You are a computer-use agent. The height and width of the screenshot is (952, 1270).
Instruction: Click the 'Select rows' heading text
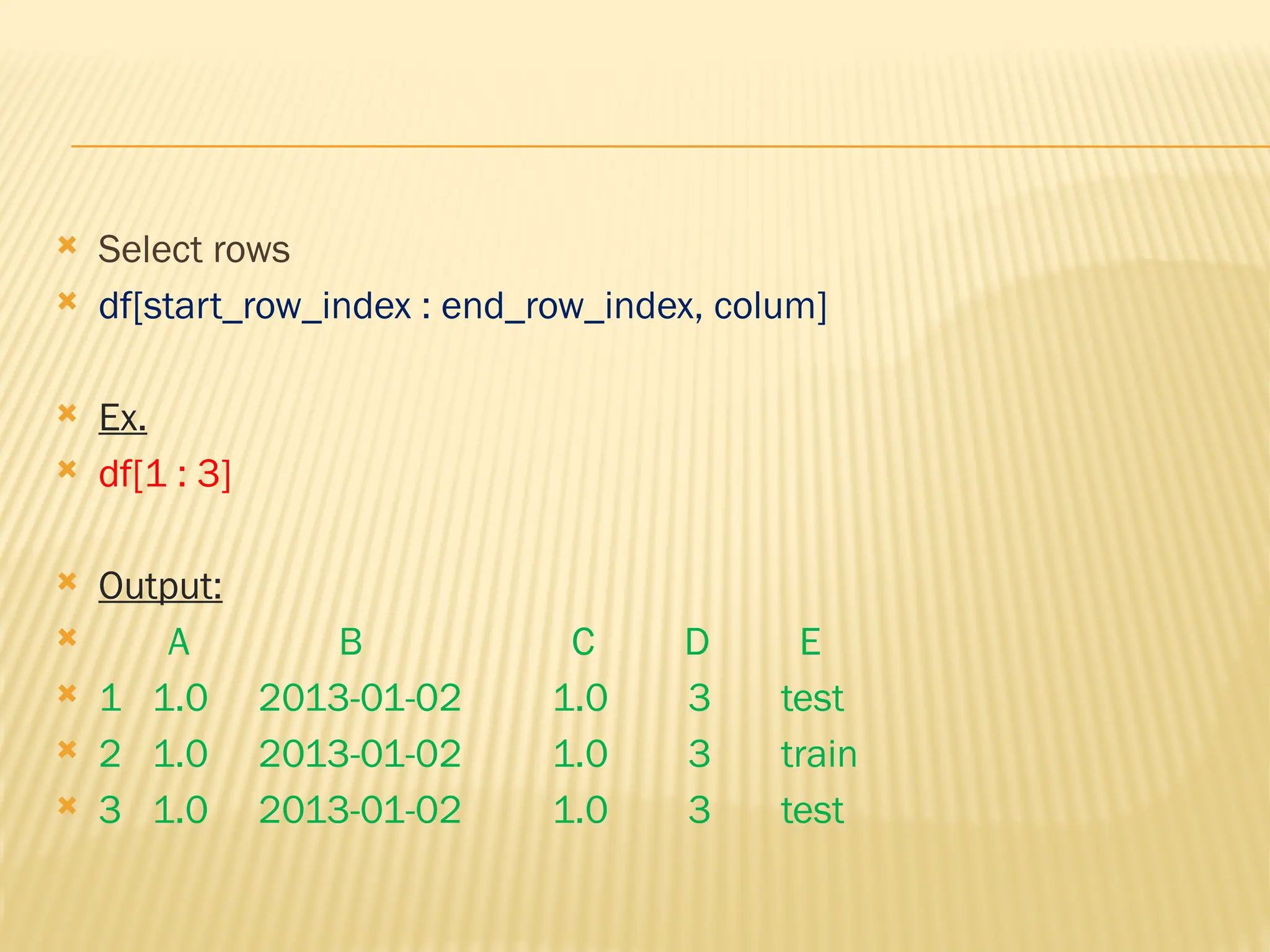[x=194, y=250]
